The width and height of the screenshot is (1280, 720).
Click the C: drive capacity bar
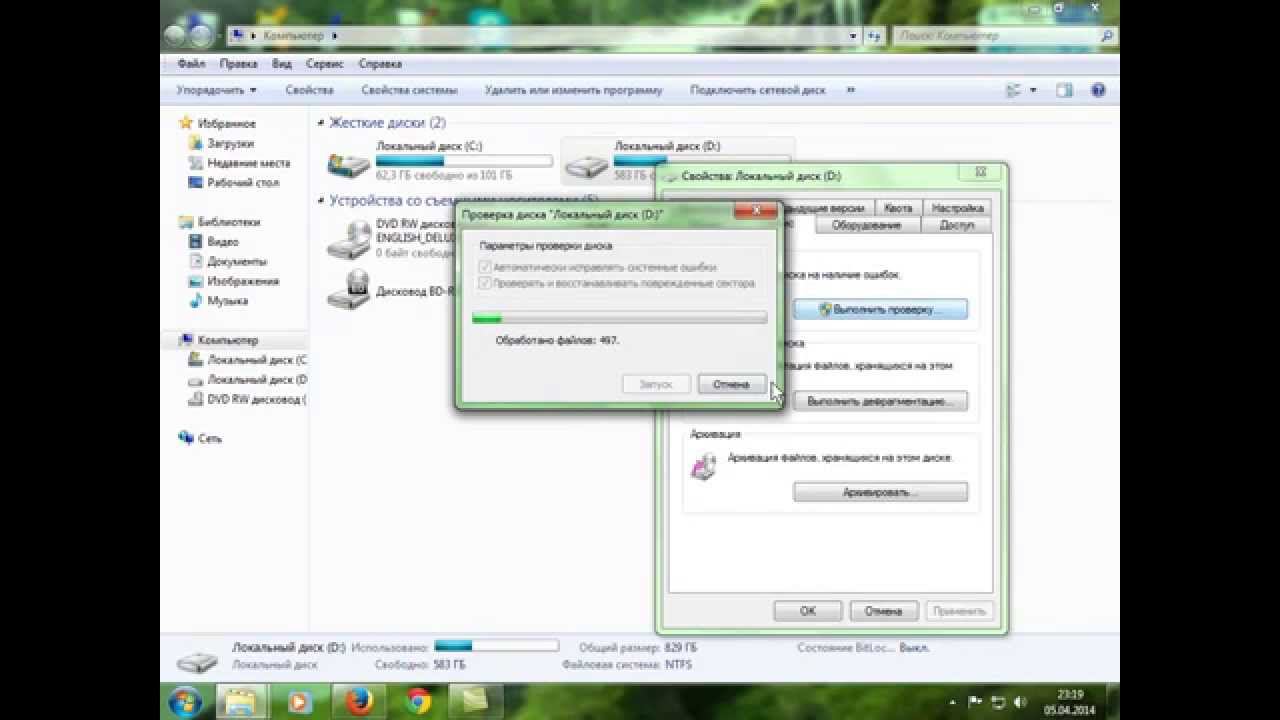point(464,160)
